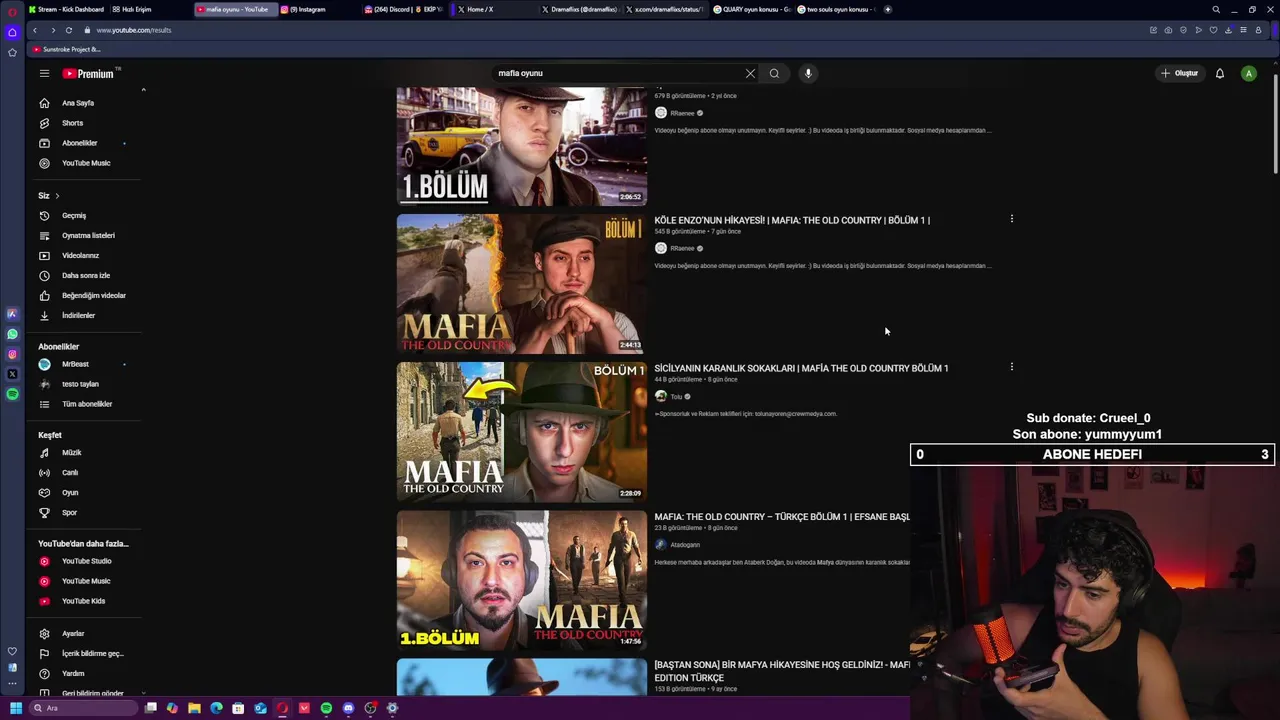The image size is (1280, 720).
Task: Switch to two souls oyun konusu tab
Action: click(835, 9)
